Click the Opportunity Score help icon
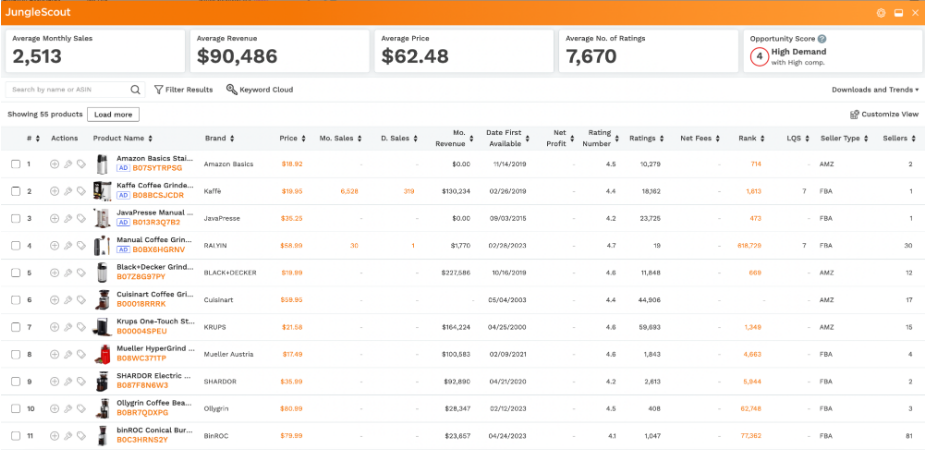926x450 pixels. (x=822, y=39)
